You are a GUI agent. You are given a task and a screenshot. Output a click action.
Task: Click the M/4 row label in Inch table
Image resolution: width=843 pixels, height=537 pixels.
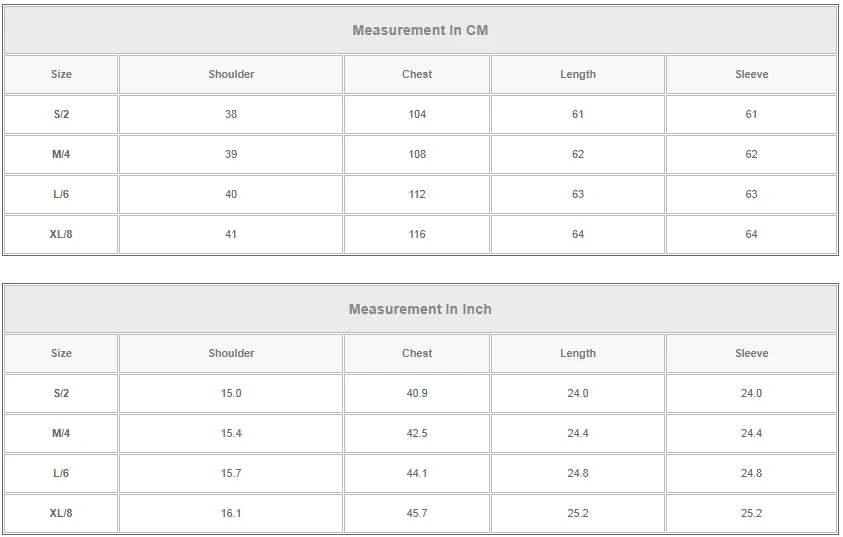pyautogui.click(x=61, y=433)
